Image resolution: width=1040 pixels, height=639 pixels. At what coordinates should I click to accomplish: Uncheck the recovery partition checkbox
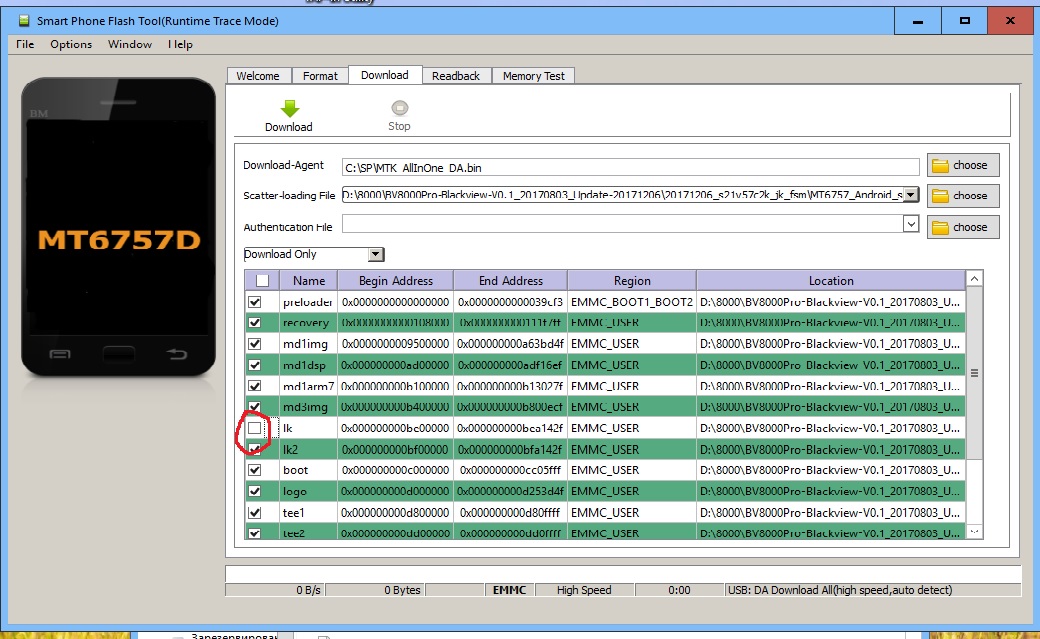coord(255,322)
